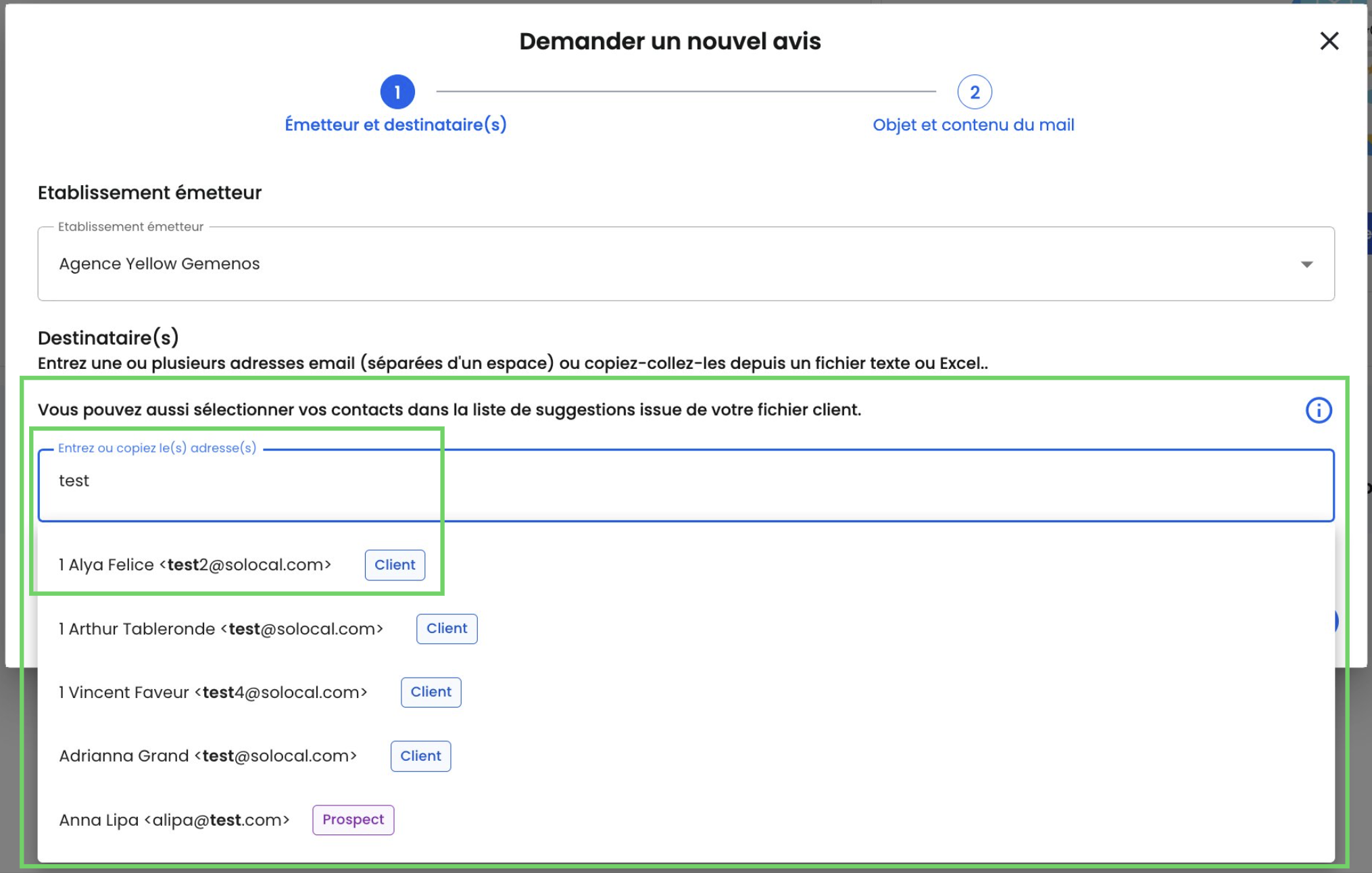
Task: Select suggestion Alya Felice test2@solocal.com
Action: (195, 565)
